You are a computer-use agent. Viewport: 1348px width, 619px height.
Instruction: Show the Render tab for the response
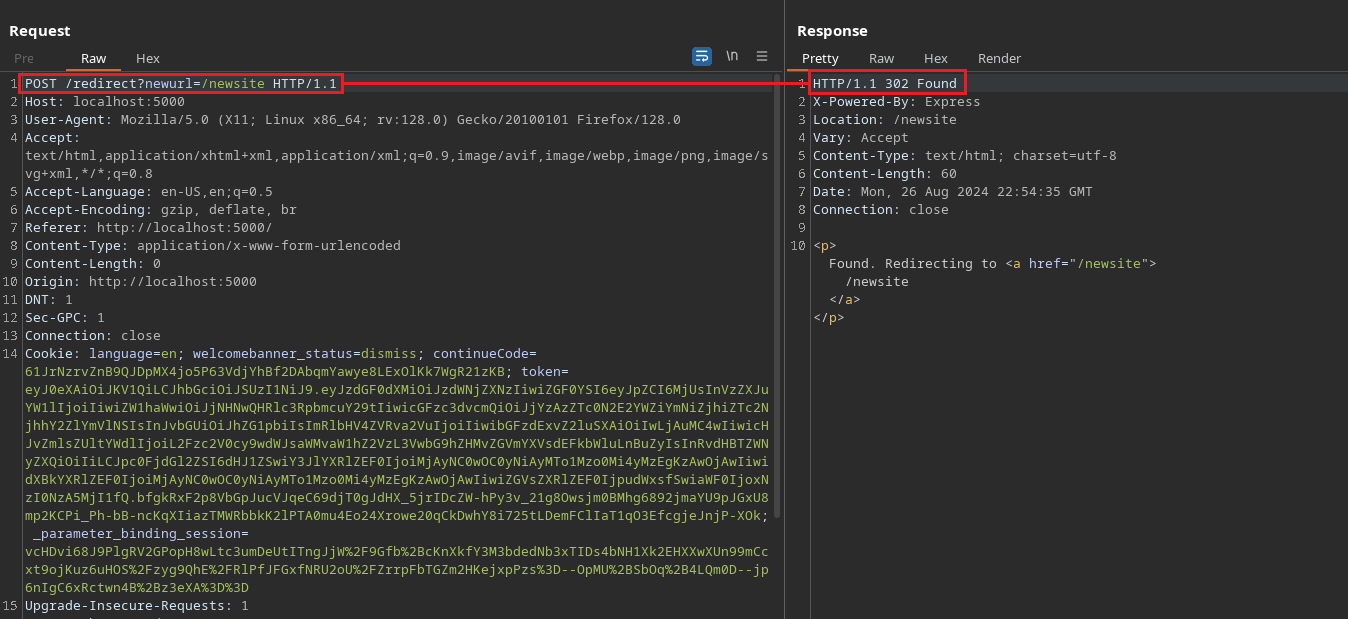click(x=999, y=59)
